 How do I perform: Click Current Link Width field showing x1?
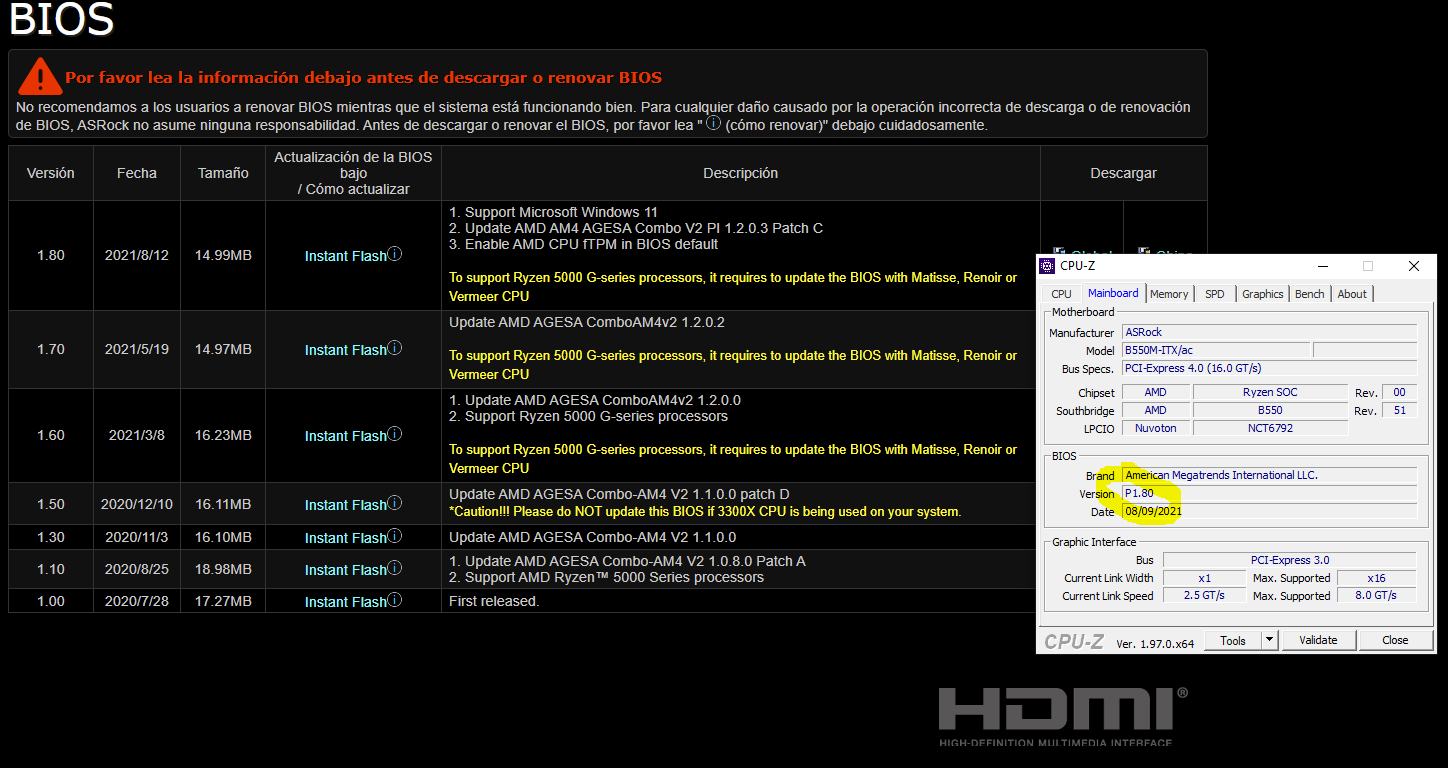coord(1204,578)
